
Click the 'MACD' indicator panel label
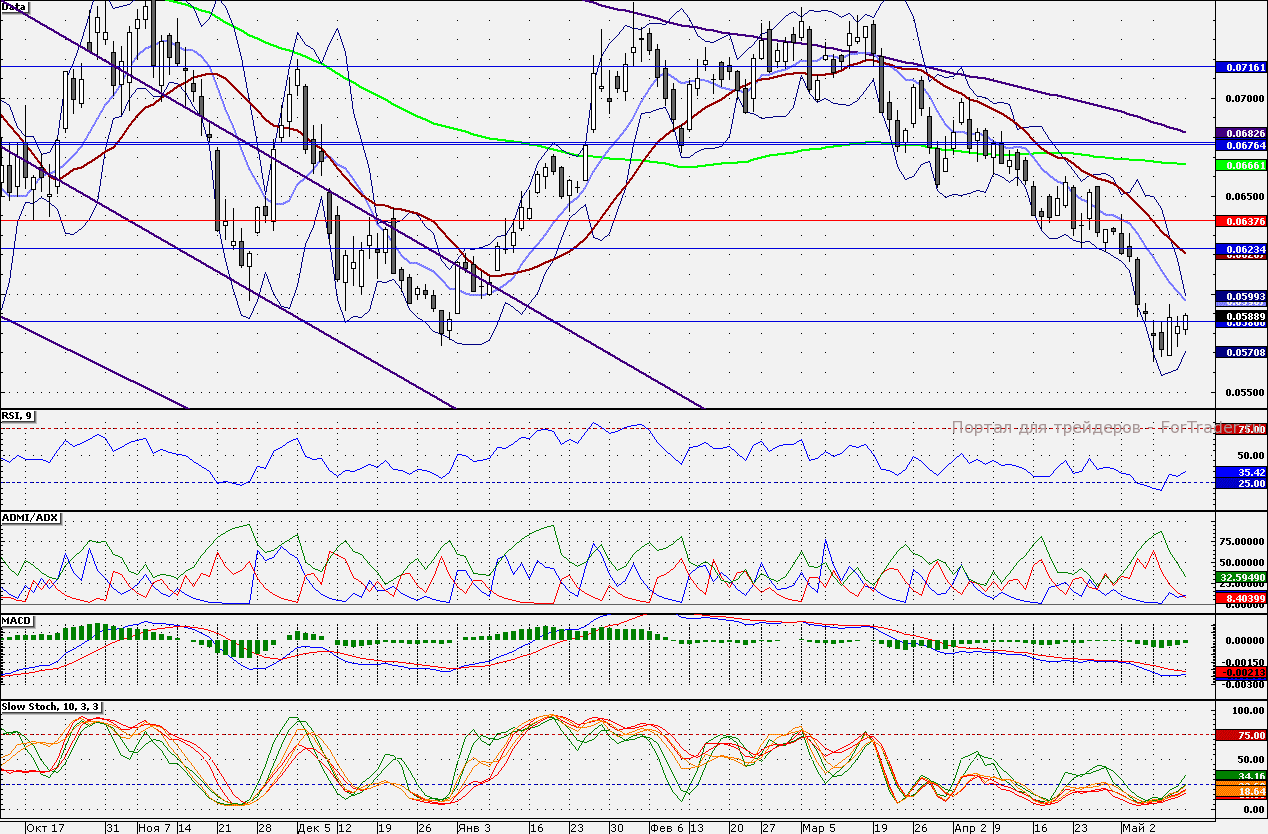click(18, 620)
